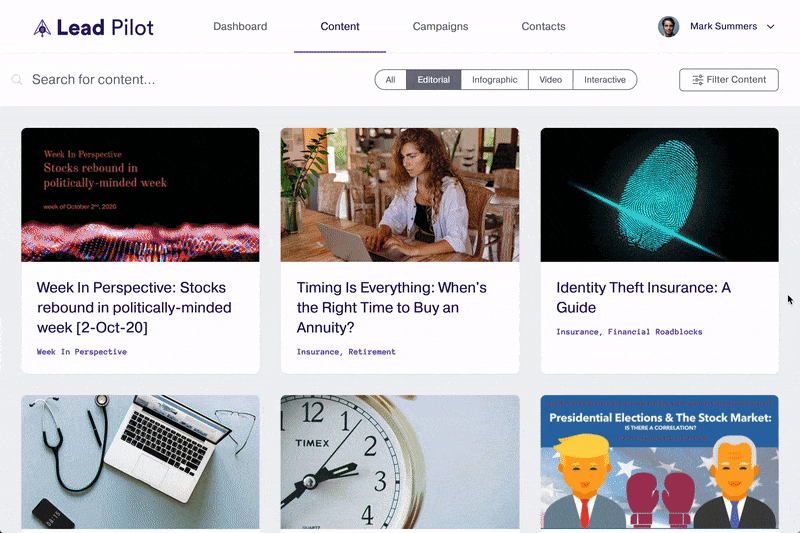Click the fingerprint article thumbnail
Image resolution: width=800 pixels, height=533 pixels.
[660, 195]
